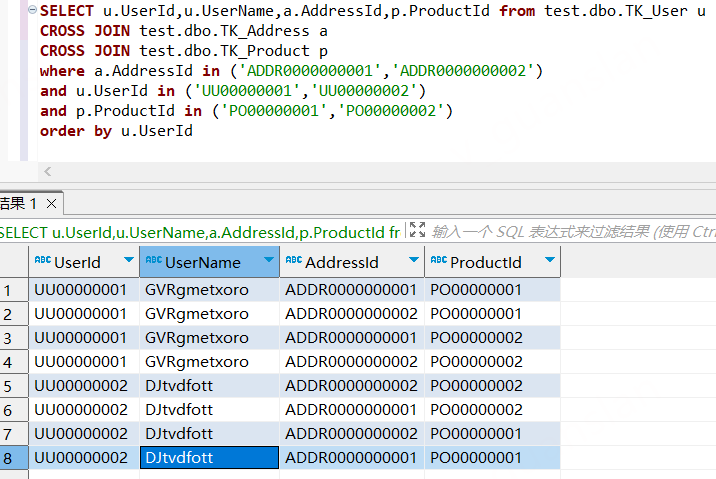
Task: Click the expand filter panel icon
Action: (x=417, y=231)
